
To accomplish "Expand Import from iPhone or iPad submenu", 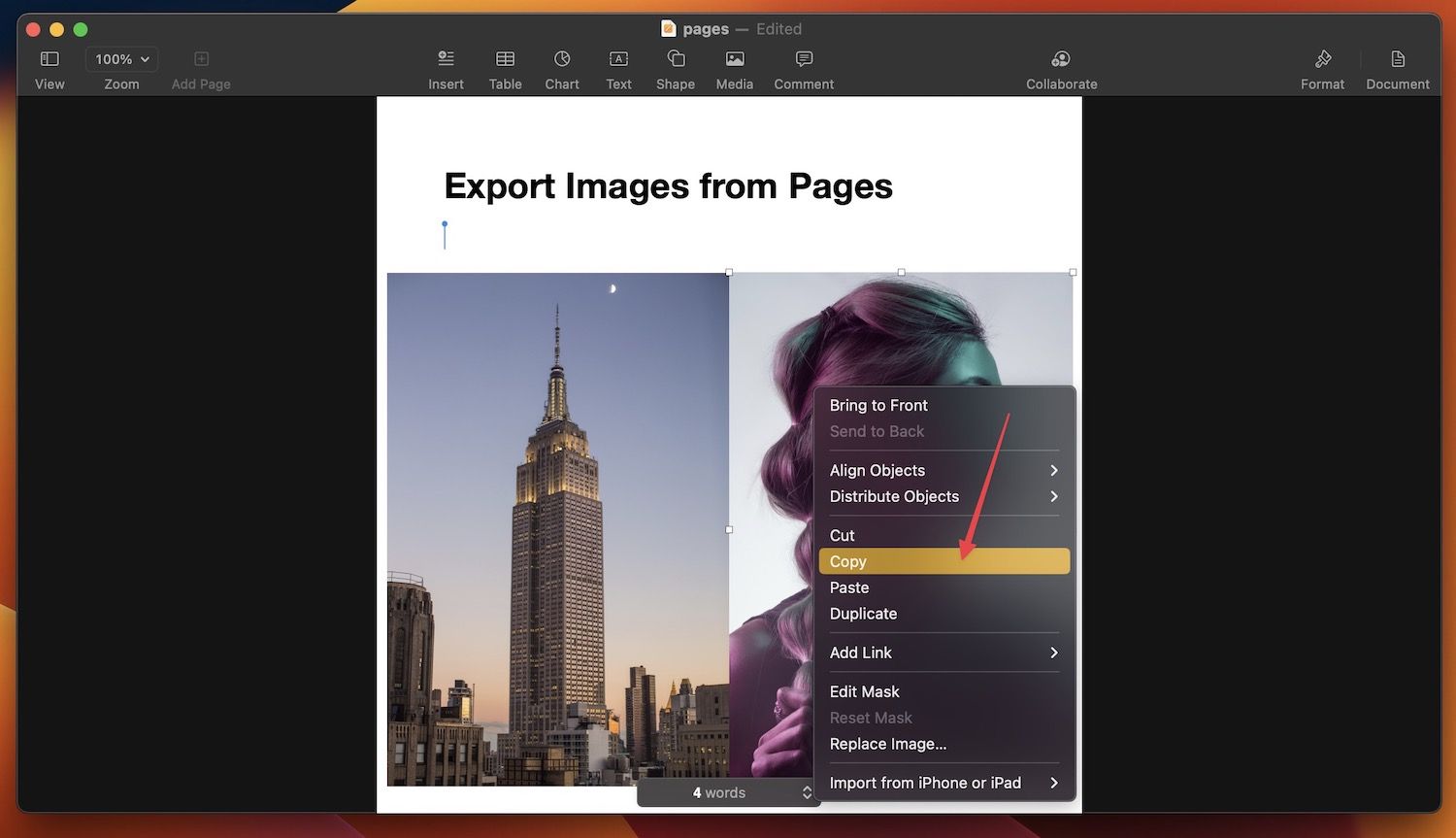I will click(x=943, y=783).
